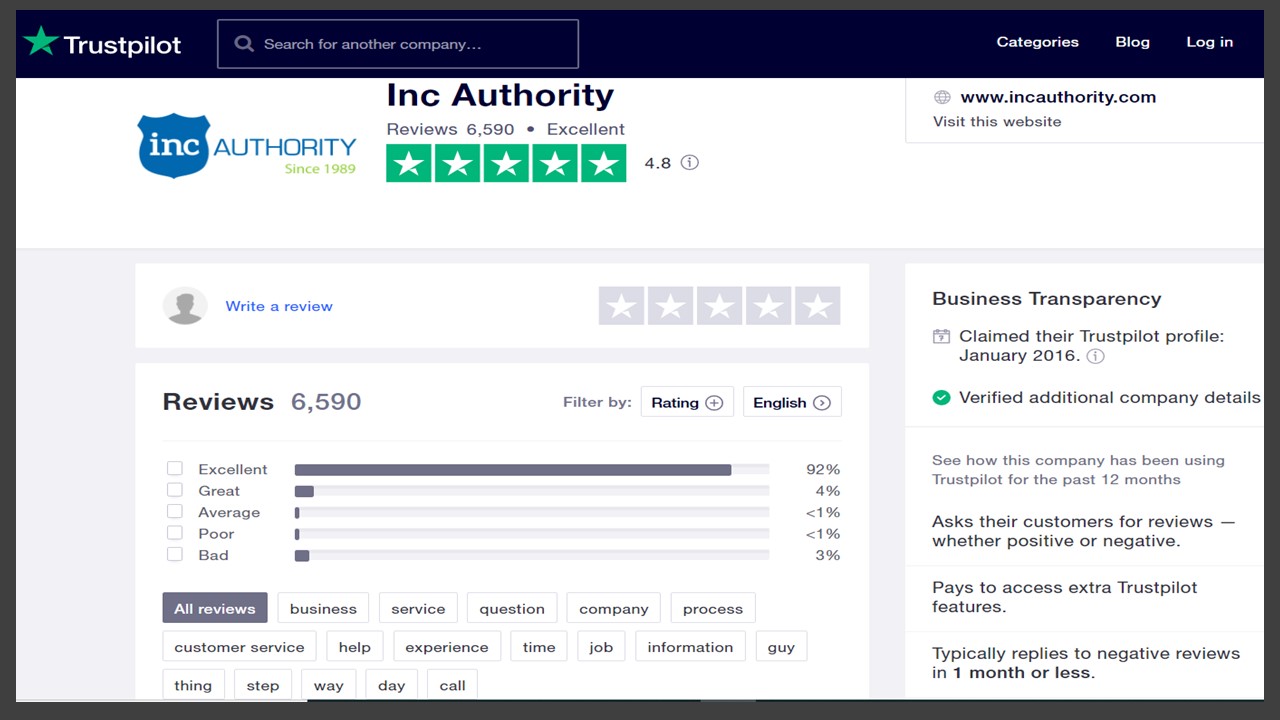Screen dimensions: 1280x720
Task: Click the Poor <1% rating bar
Action: pos(532,534)
